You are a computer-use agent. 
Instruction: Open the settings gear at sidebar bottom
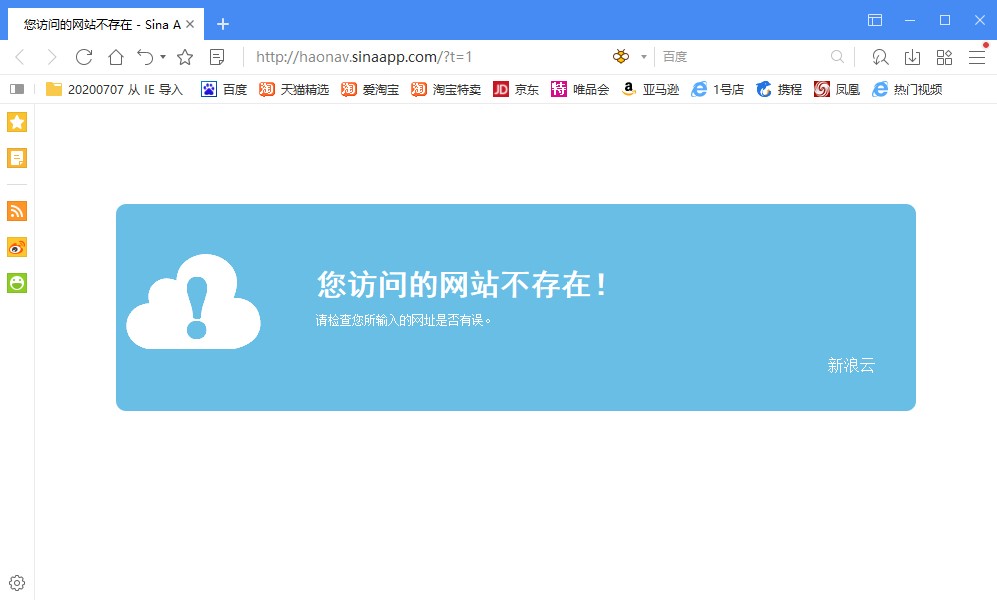pos(16,582)
